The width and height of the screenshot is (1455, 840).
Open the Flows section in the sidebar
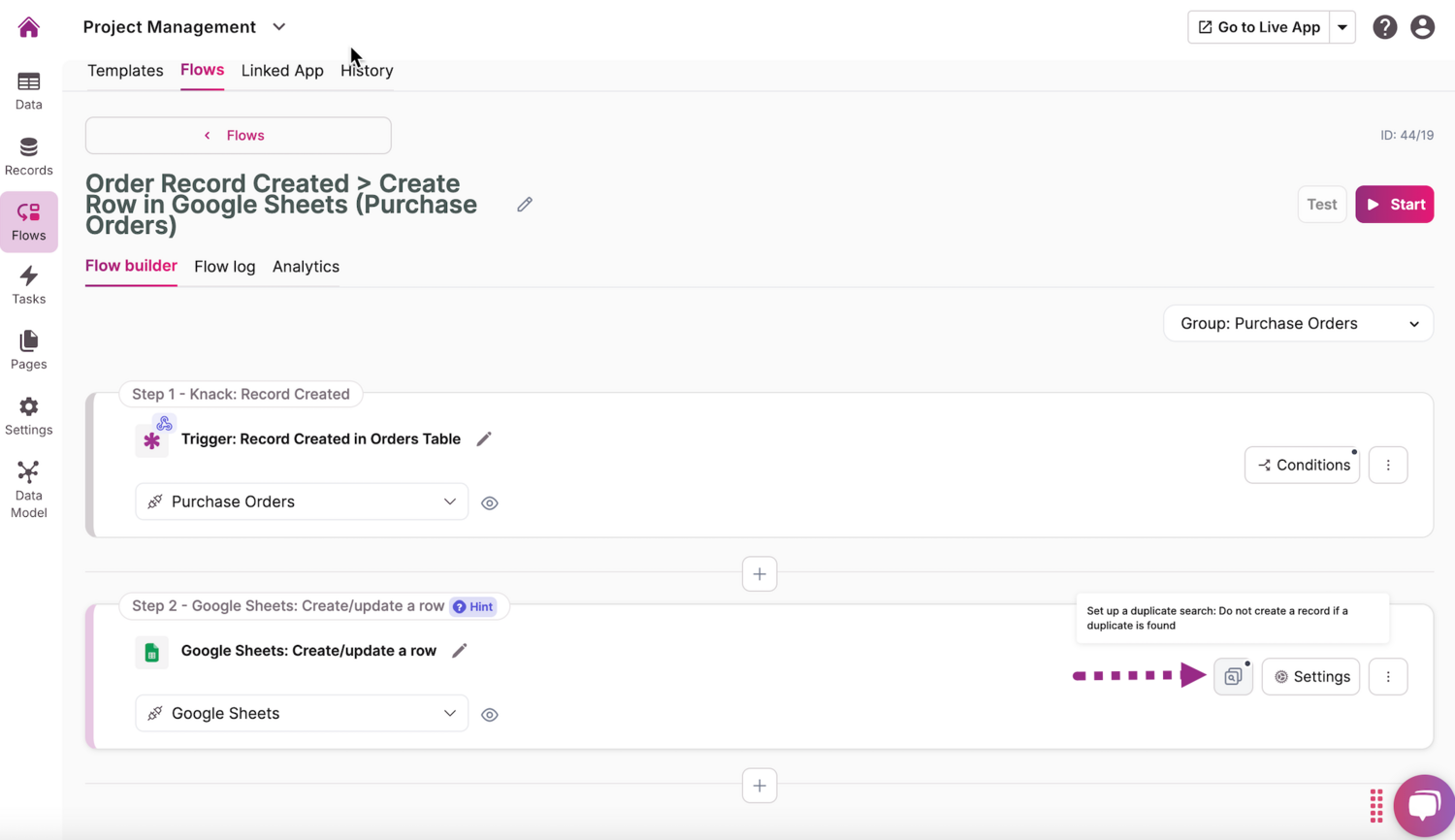pyautogui.click(x=28, y=221)
